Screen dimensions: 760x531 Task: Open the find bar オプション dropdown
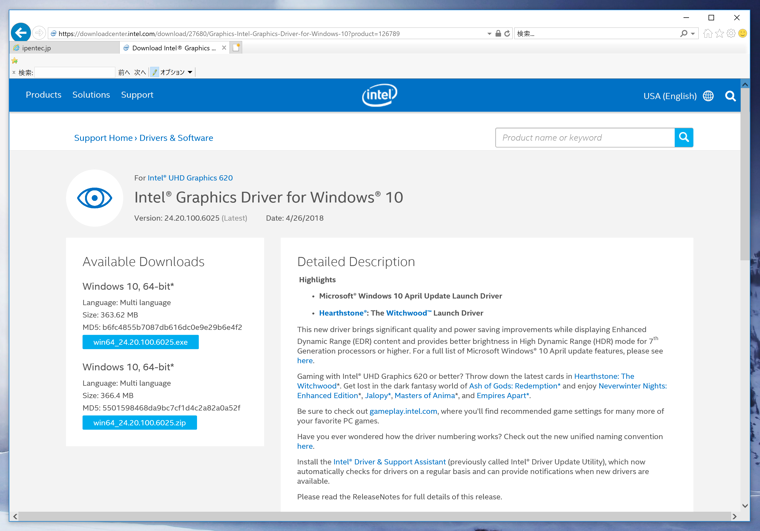(x=176, y=72)
